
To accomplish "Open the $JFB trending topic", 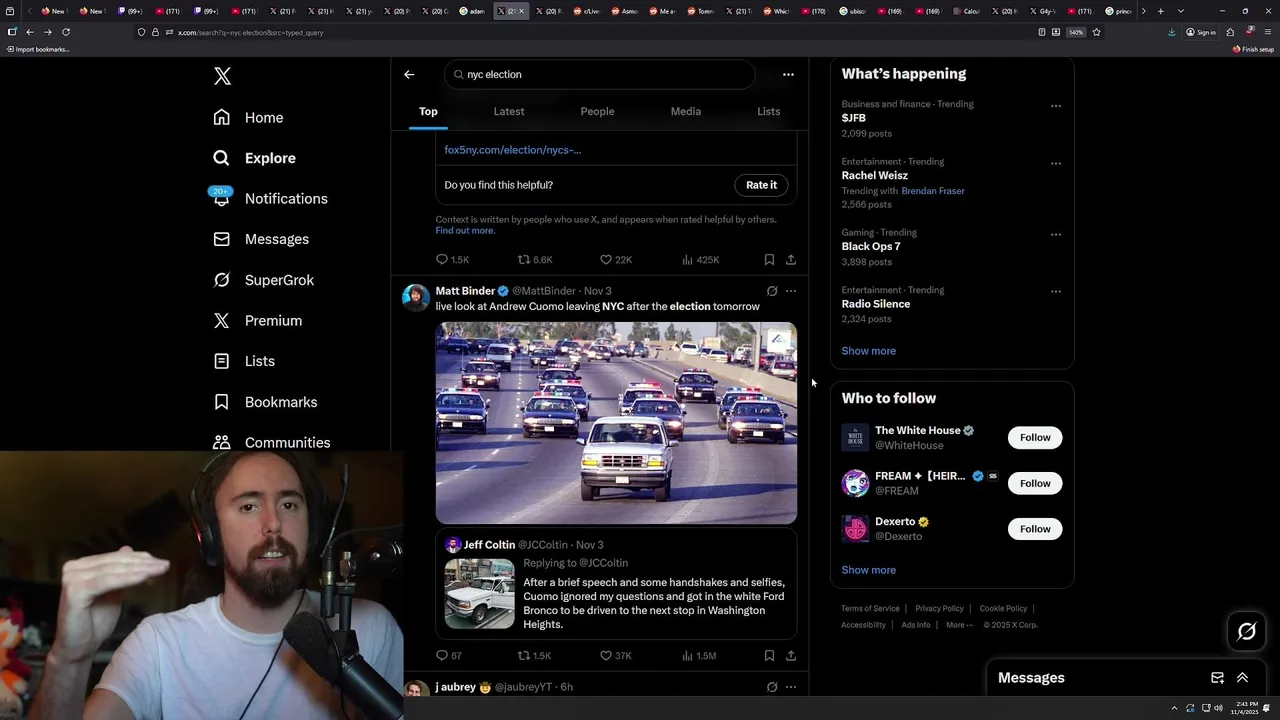I will (x=853, y=118).
